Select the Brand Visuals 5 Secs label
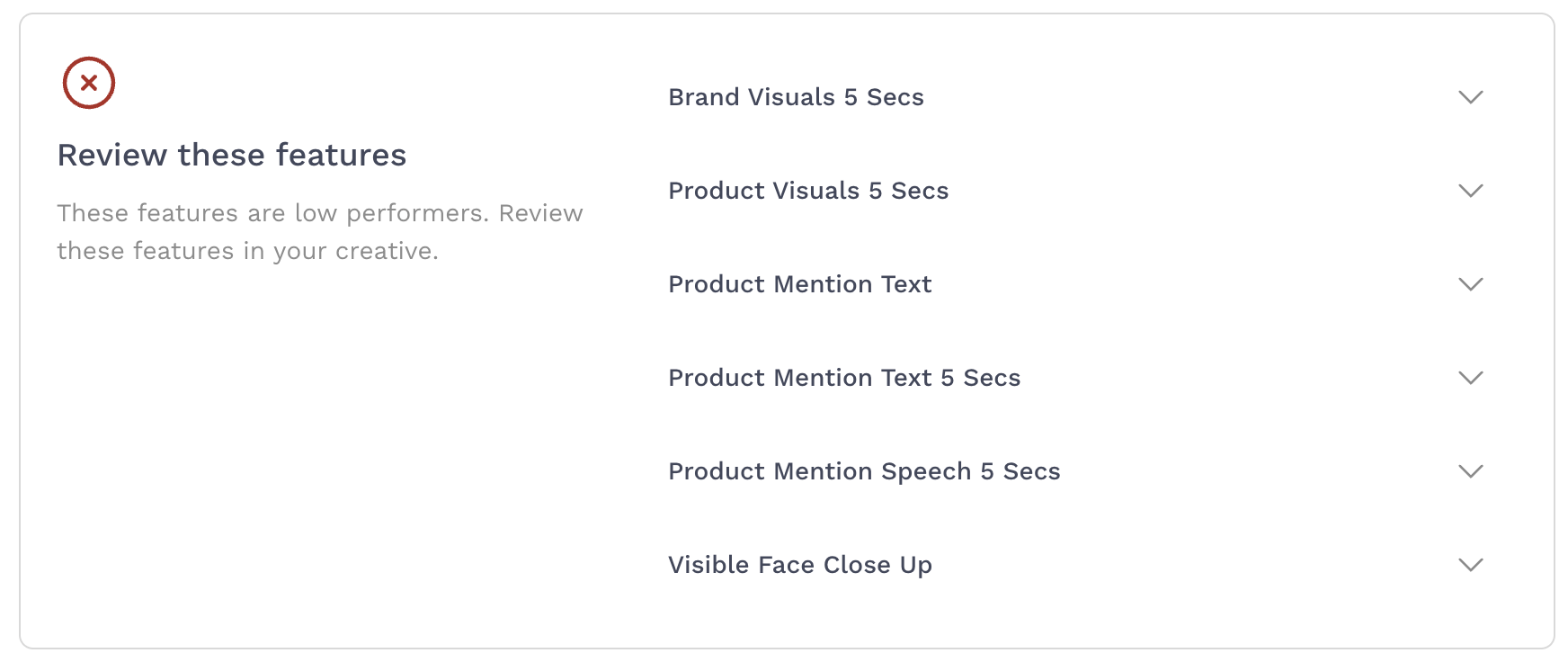The height and width of the screenshot is (671, 1568). pyautogui.click(x=796, y=97)
